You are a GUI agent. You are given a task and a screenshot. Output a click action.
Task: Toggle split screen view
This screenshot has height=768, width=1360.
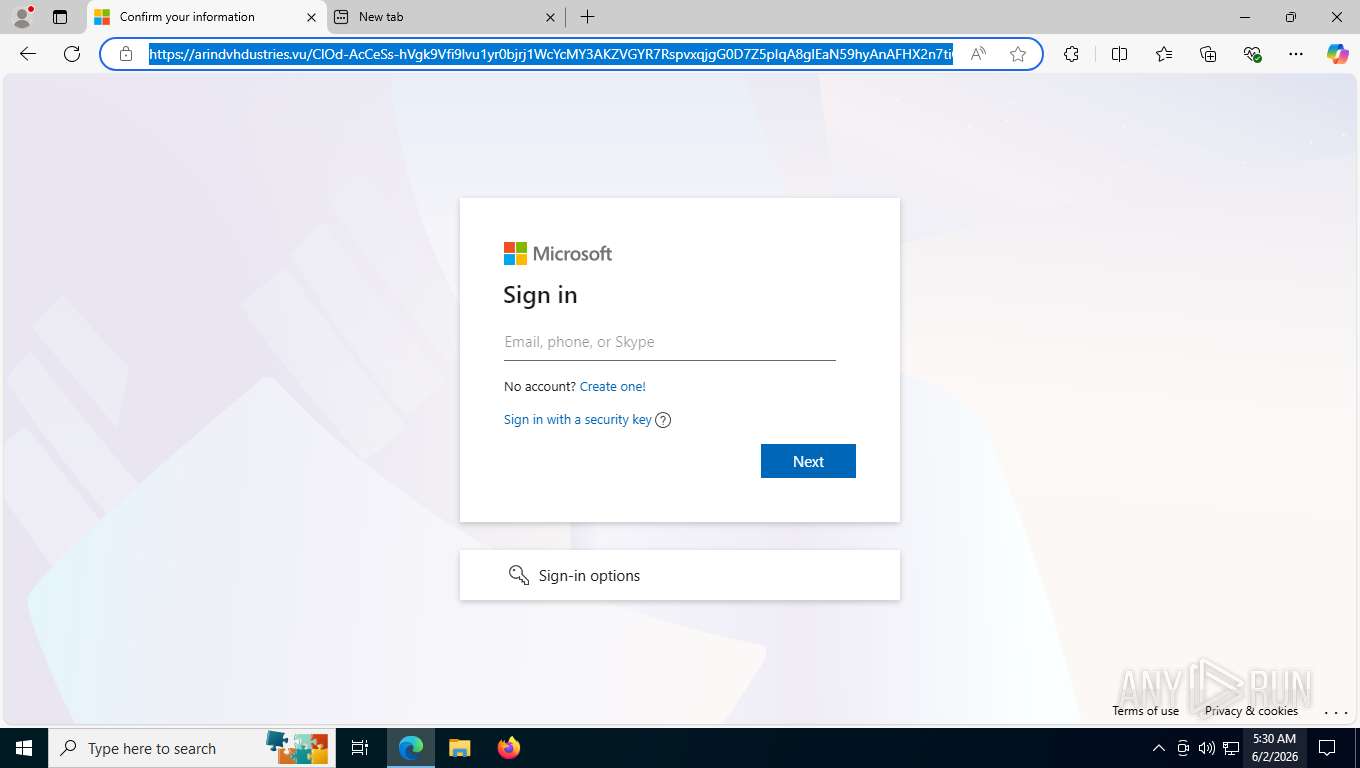[1119, 54]
